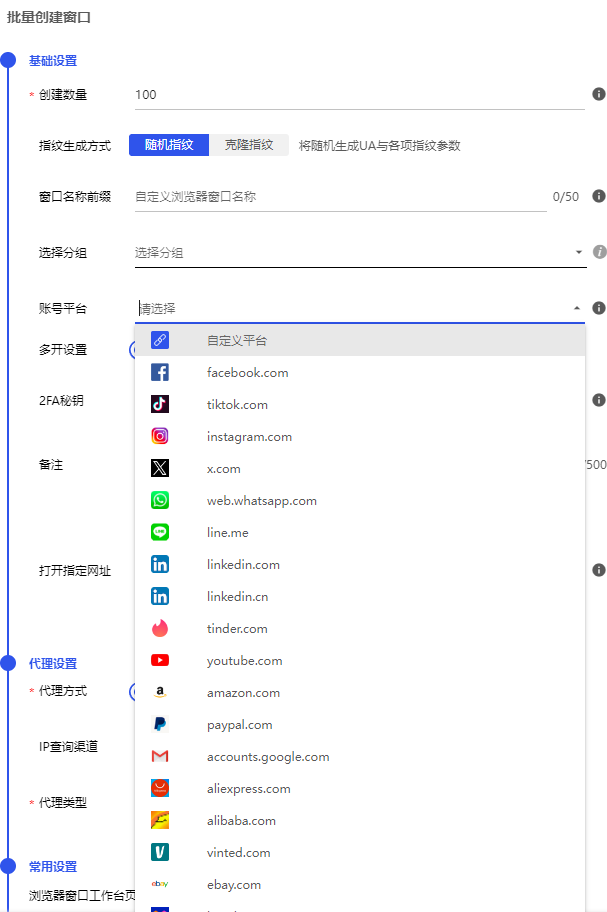
Task: Jump to 代理设置 section heading
Action: (53, 663)
